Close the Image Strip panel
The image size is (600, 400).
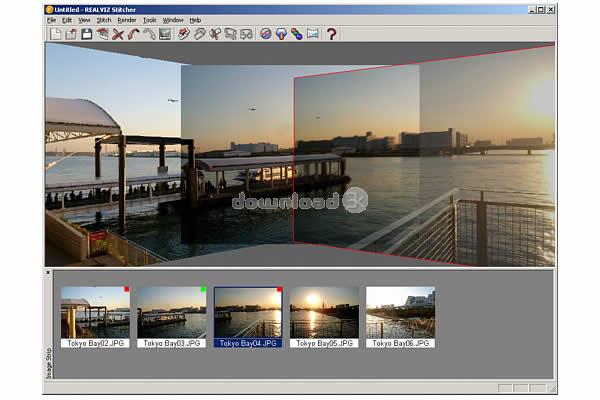coord(48,272)
